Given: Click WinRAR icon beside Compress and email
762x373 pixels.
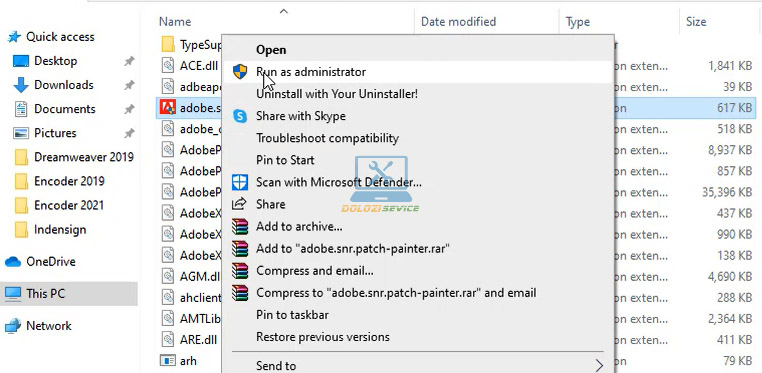Looking at the screenshot, I should pyautogui.click(x=240, y=271).
